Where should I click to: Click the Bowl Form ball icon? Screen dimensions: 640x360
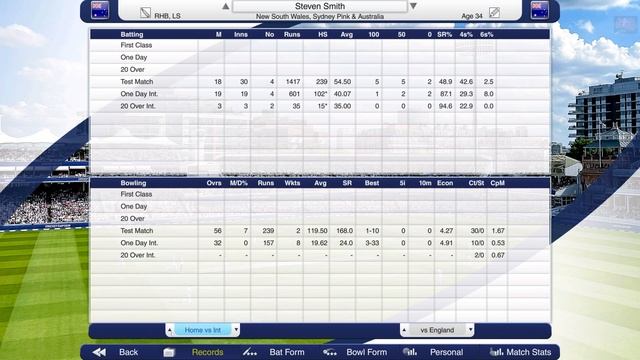pyautogui.click(x=330, y=352)
